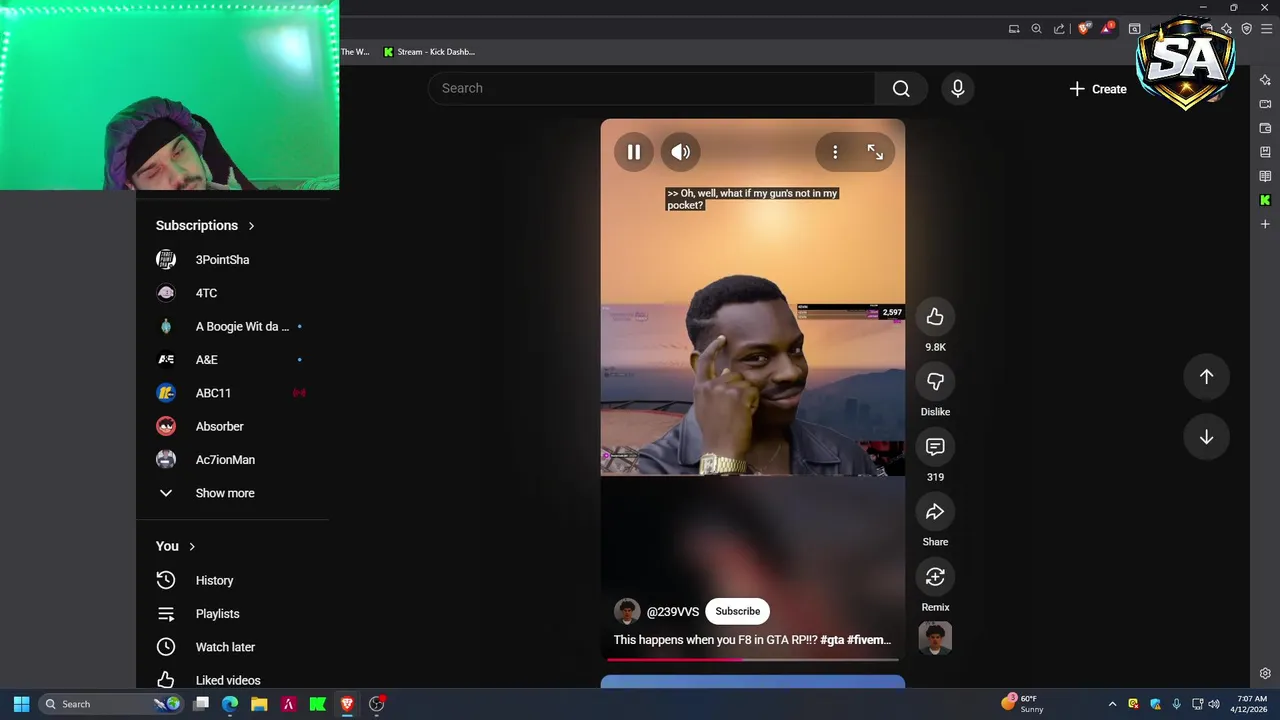Image resolution: width=1280 pixels, height=720 pixels.
Task: Go to the next Short with down arrow
Action: (1206, 437)
